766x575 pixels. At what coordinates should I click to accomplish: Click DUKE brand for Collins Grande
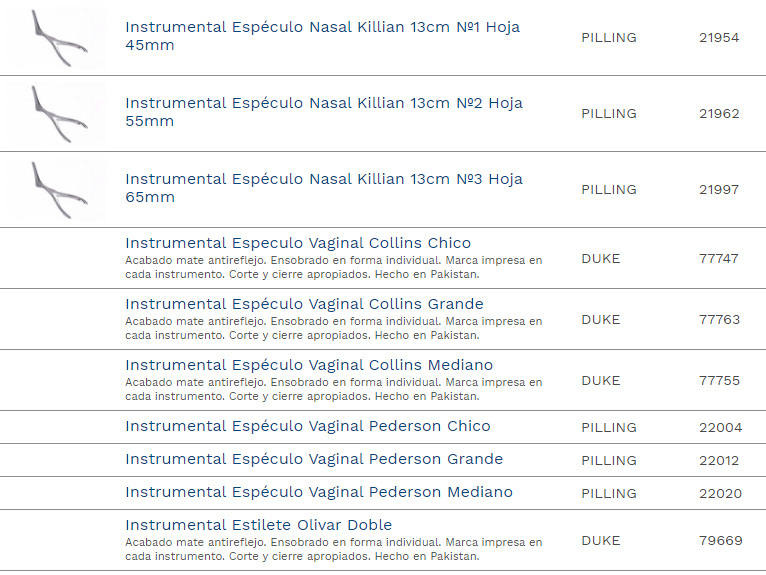[x=600, y=320]
